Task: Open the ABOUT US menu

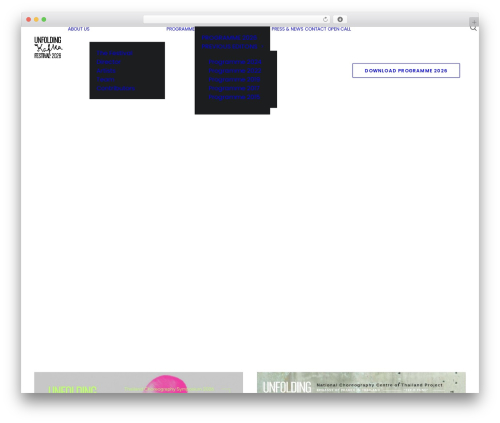Action: [x=79, y=29]
